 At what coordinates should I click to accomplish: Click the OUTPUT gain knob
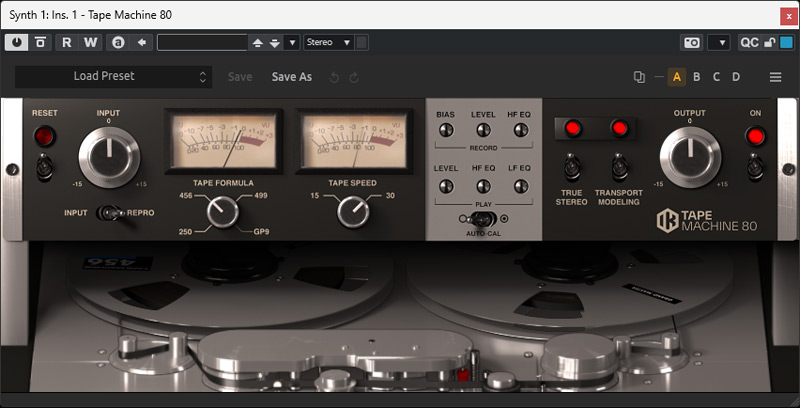coord(690,157)
